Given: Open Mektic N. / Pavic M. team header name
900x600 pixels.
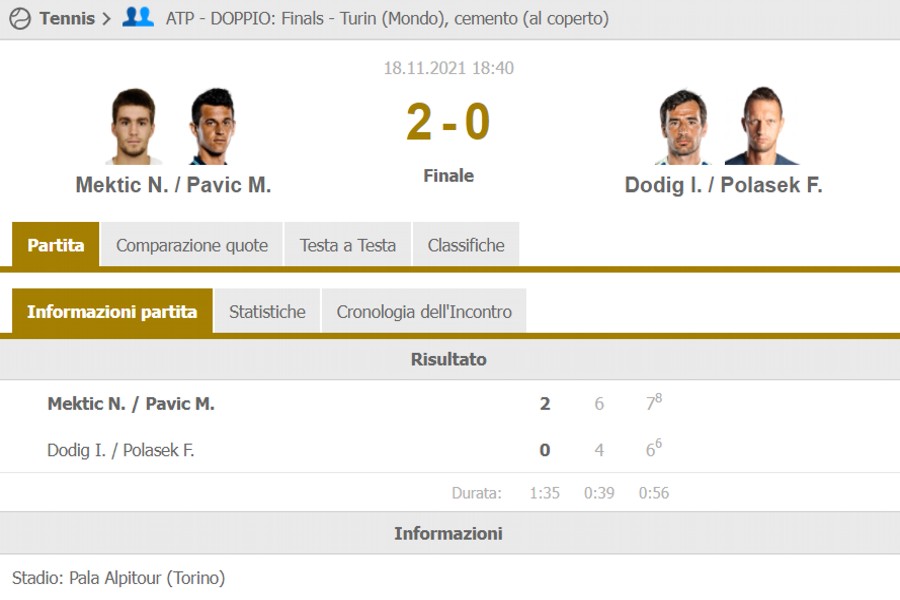Looking at the screenshot, I should pyautogui.click(x=173, y=185).
